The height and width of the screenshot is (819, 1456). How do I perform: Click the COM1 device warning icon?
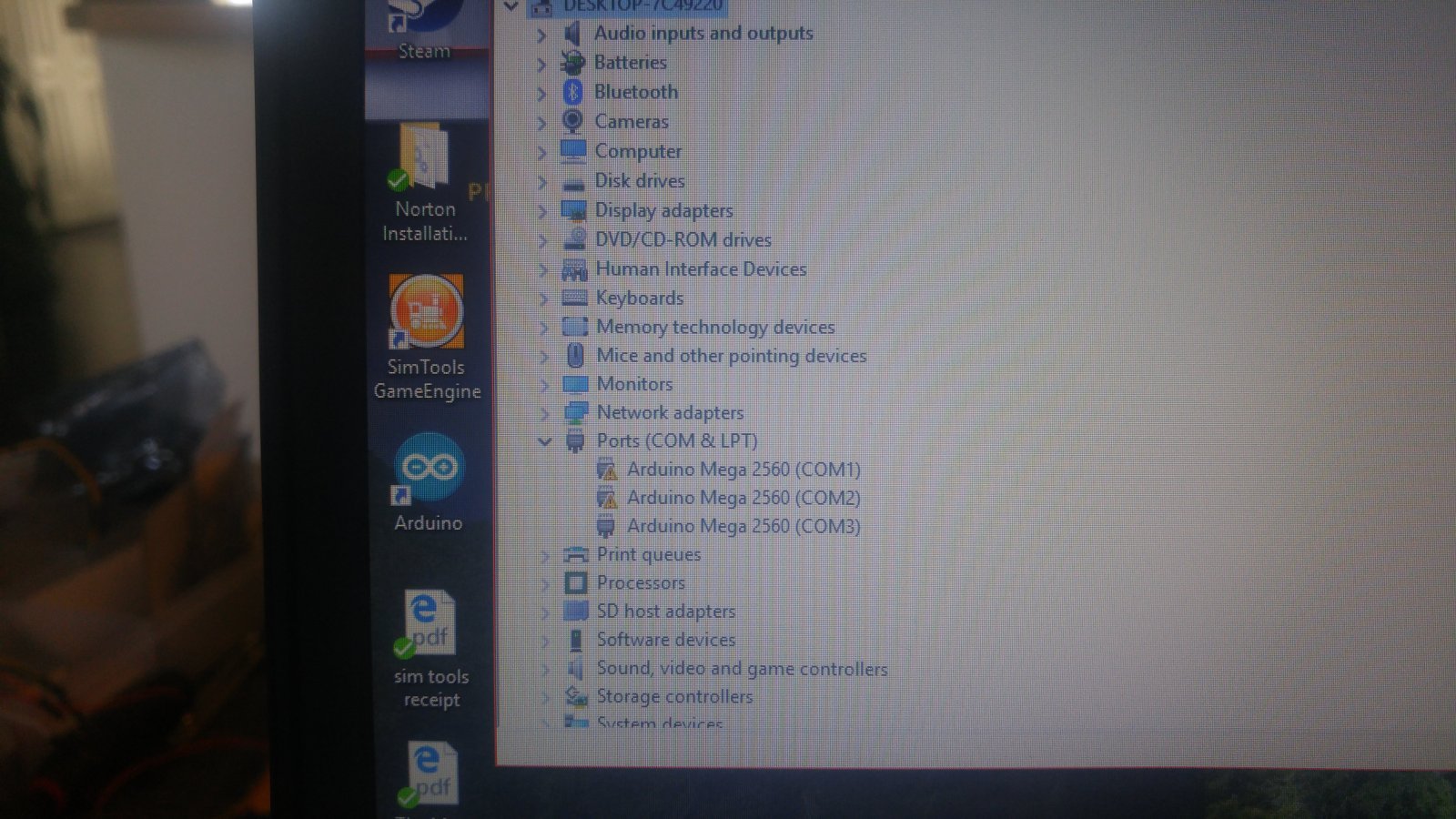tap(606, 470)
